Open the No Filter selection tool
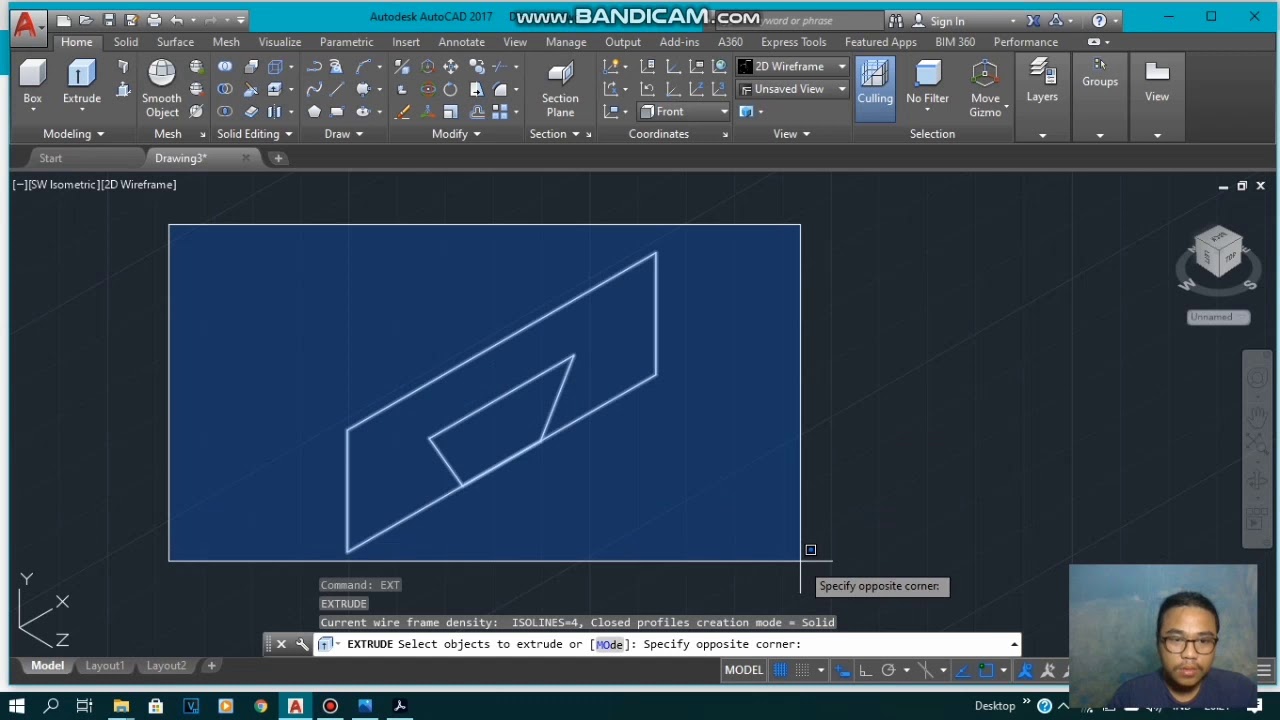The image size is (1280, 720). [927, 82]
